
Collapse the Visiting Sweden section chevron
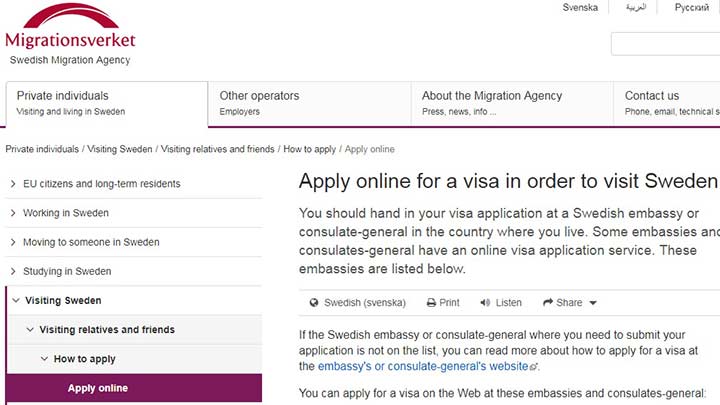click(x=16, y=300)
